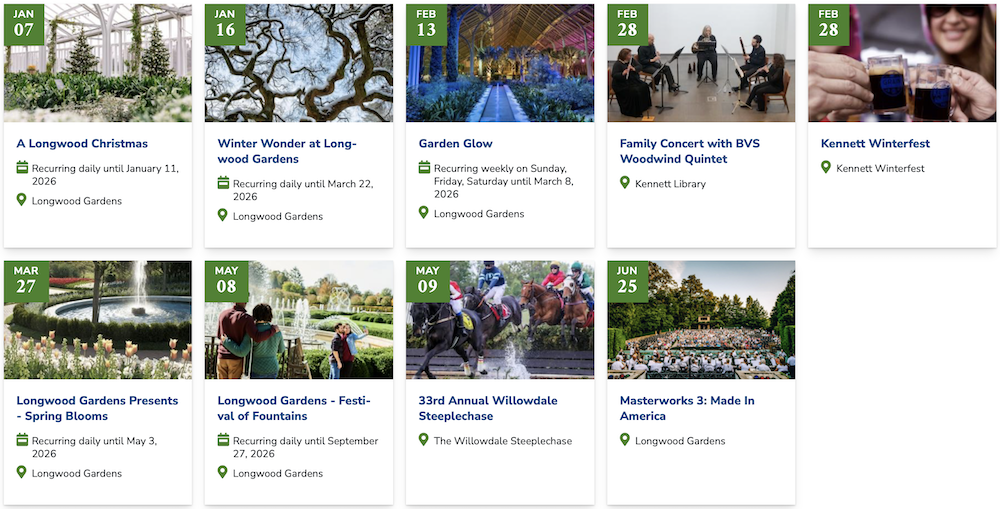Click calendar icon on Garden Glow card
This screenshot has height=509, width=1000.
[x=424, y=168]
